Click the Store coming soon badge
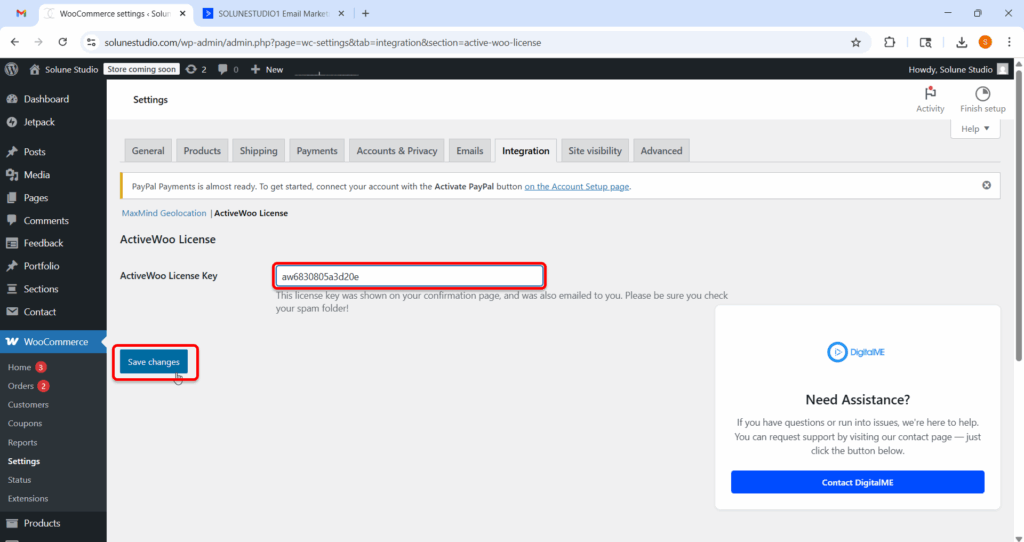1024x542 pixels. 142,69
